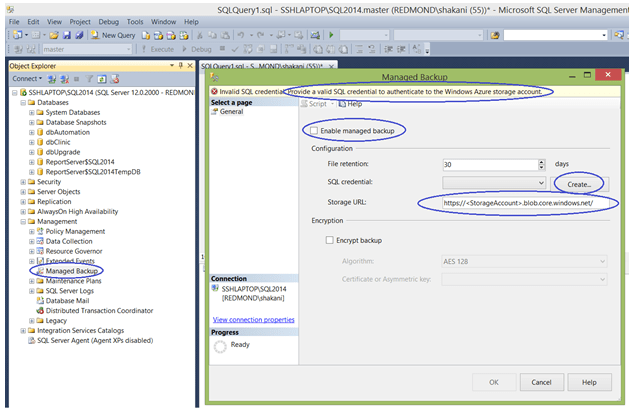Image resolution: width=635 pixels, height=416 pixels.
Task: Expand Integration Services Catalogs node
Action: pos(23,331)
